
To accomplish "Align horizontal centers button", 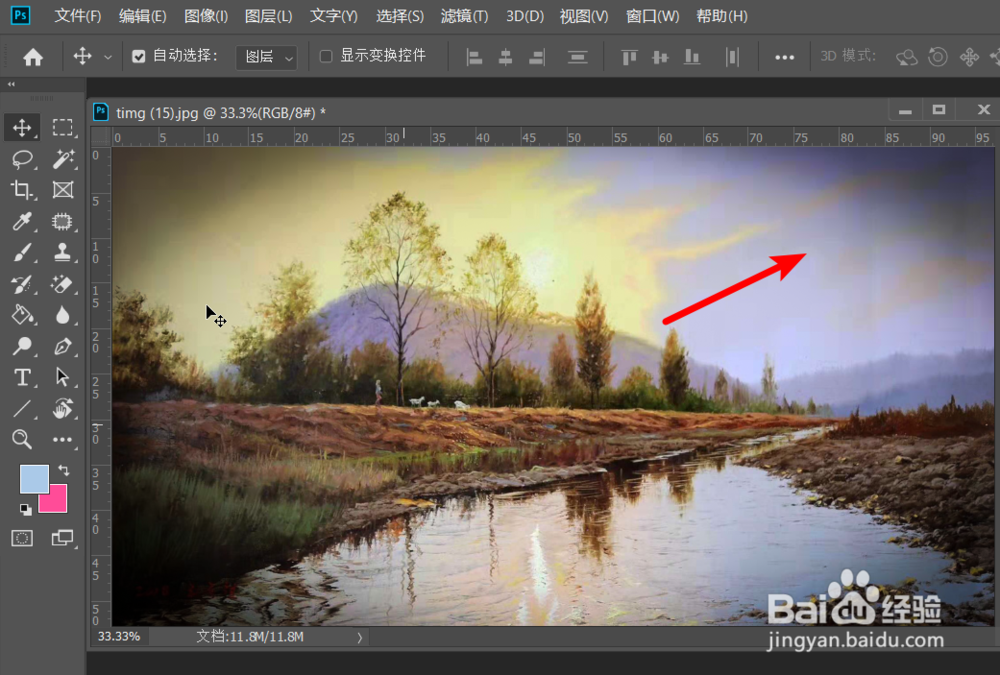I will pyautogui.click(x=505, y=57).
